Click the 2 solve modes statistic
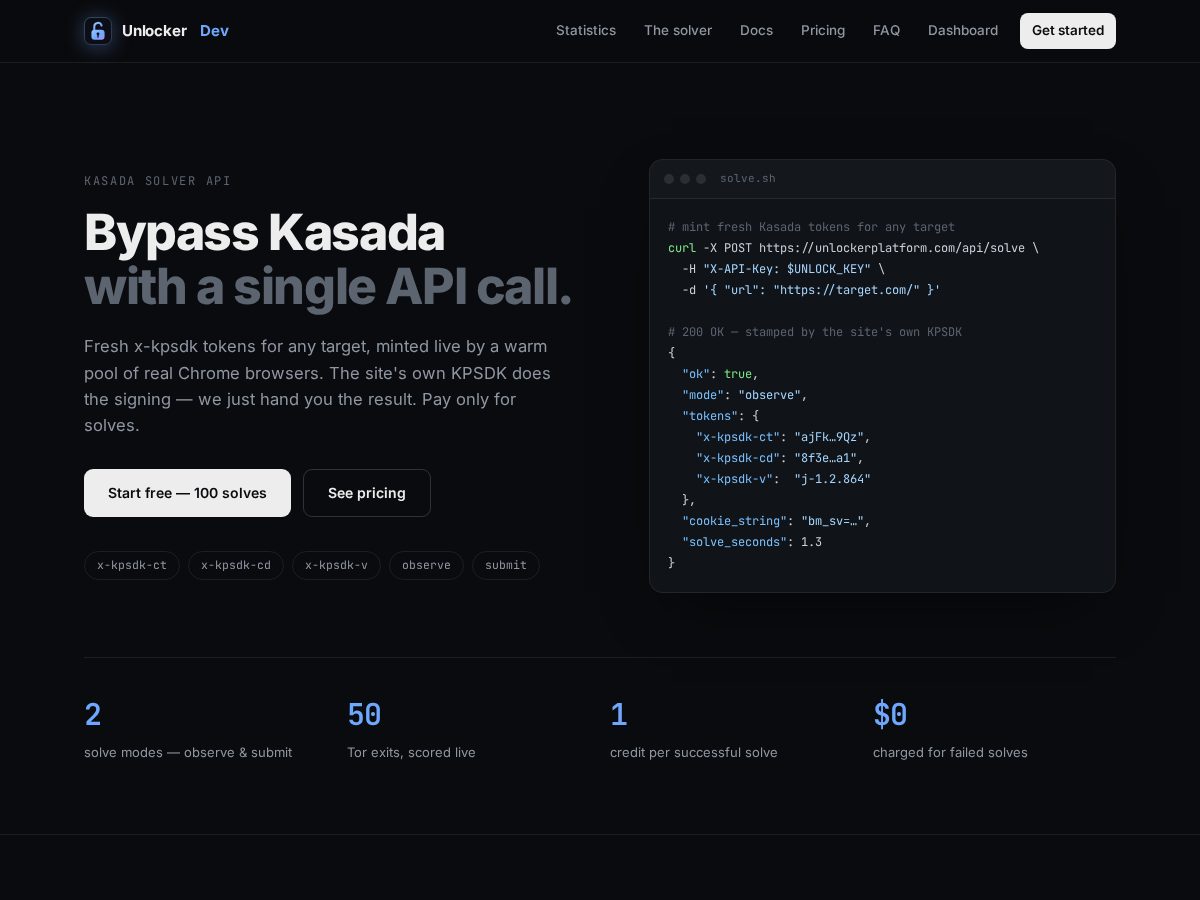Image resolution: width=1200 pixels, height=900 pixels. click(x=188, y=731)
